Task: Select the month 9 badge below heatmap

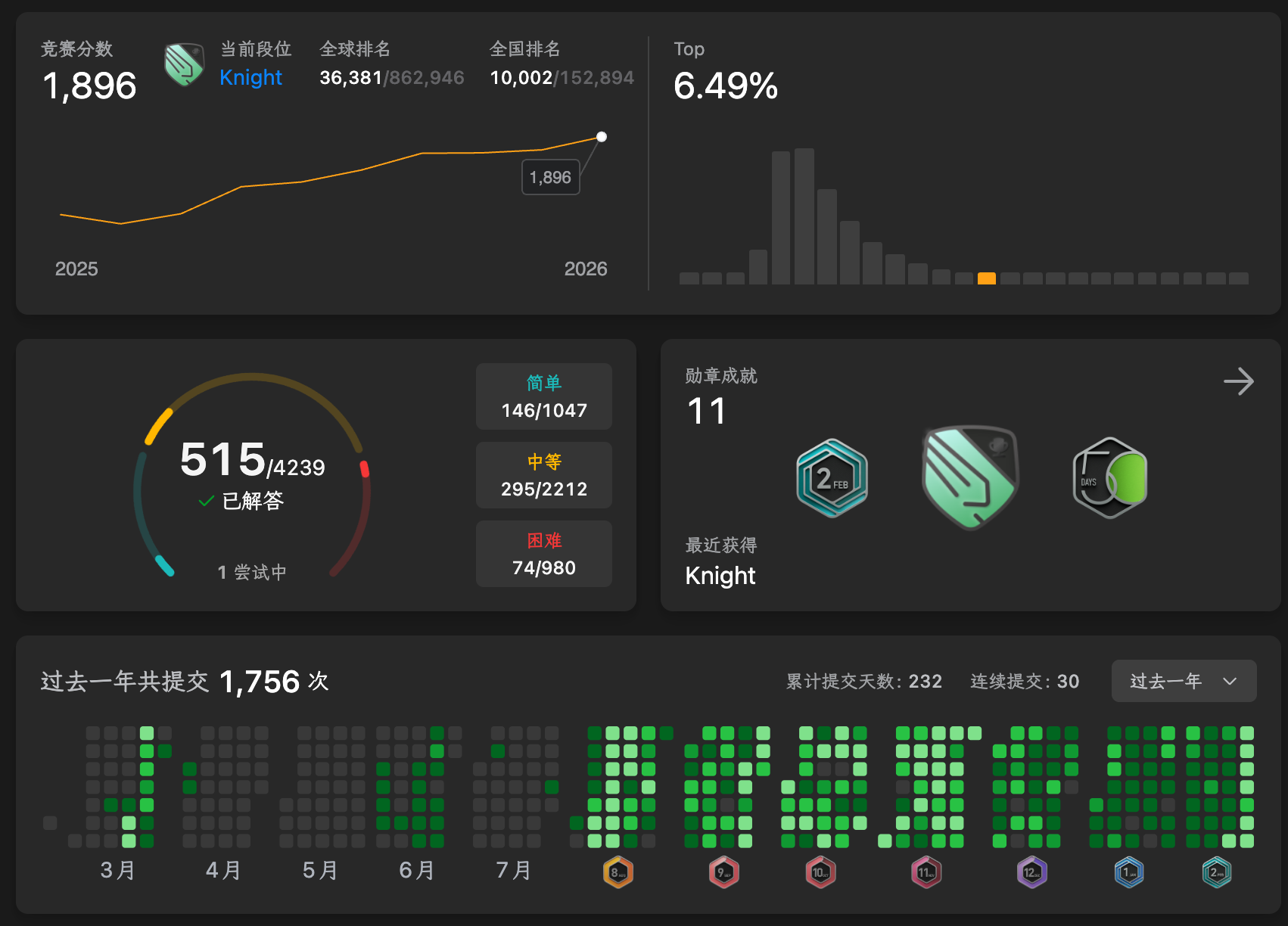Action: (723, 872)
